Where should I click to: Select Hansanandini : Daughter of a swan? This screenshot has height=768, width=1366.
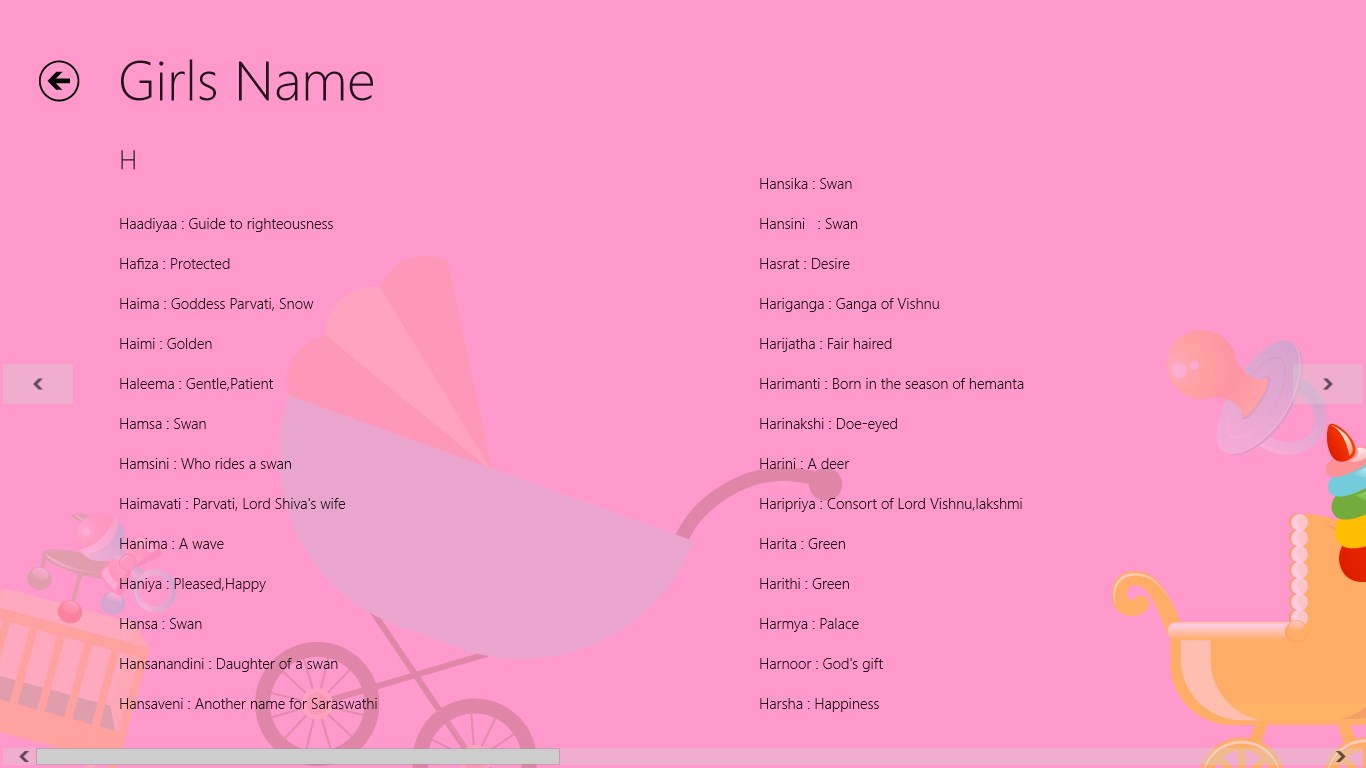tap(228, 664)
